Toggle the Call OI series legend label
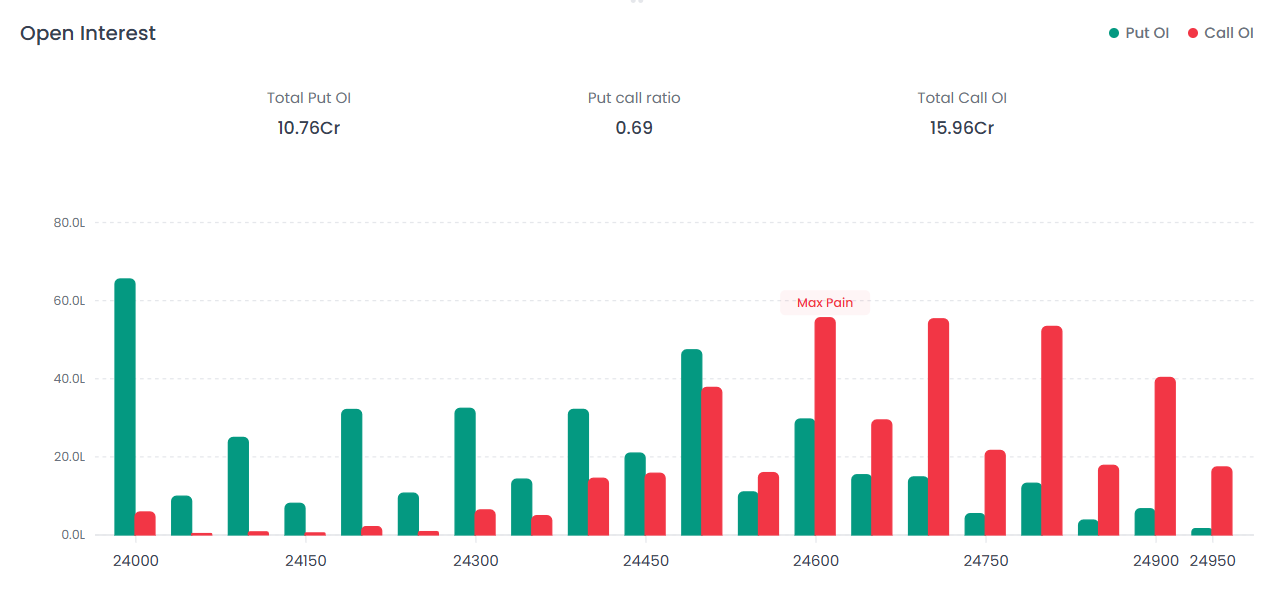This screenshot has width=1275, height=593. point(1228,33)
